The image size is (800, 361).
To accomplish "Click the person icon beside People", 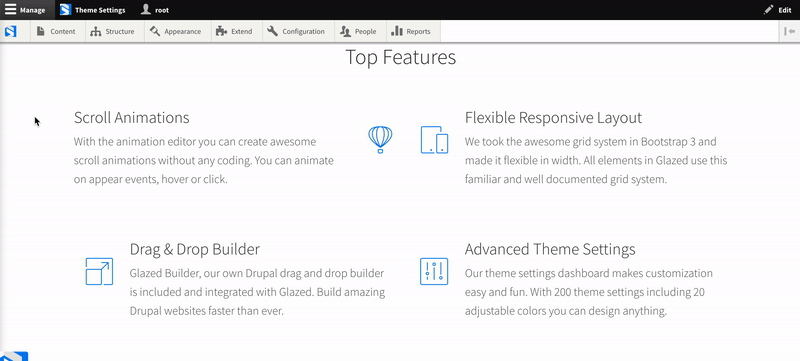I will click(x=345, y=32).
